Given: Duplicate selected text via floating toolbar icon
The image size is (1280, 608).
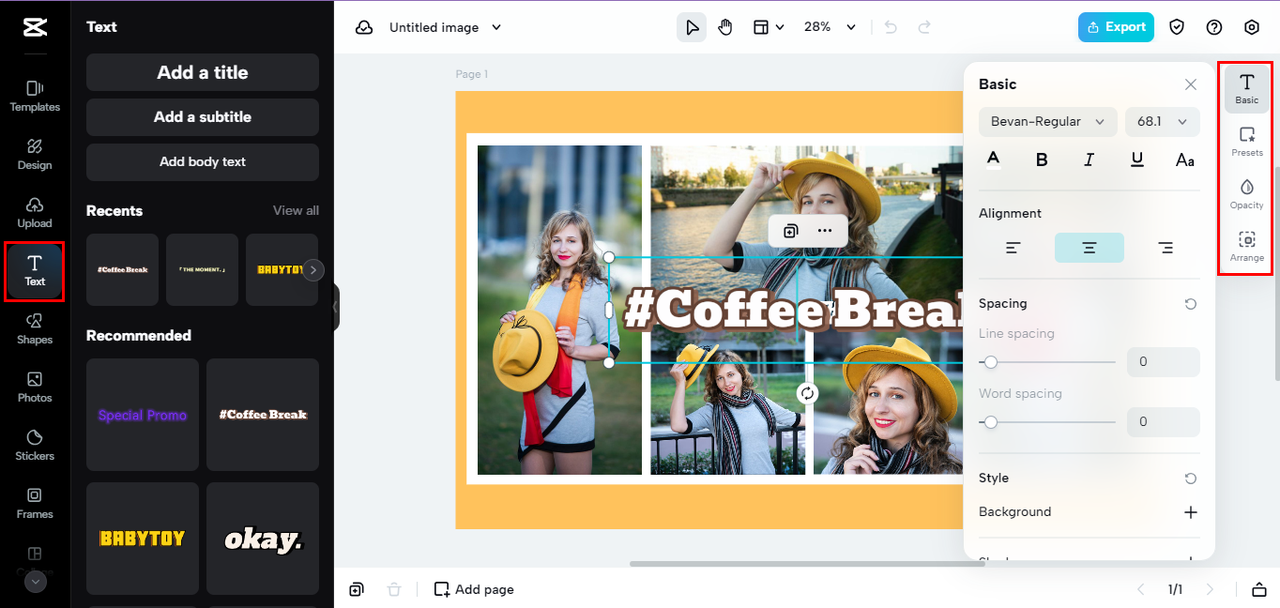Looking at the screenshot, I should pyautogui.click(x=790, y=231).
